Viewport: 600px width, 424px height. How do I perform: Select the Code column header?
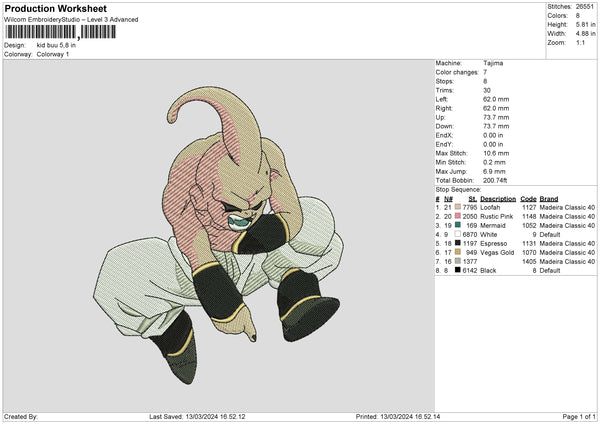(528, 198)
